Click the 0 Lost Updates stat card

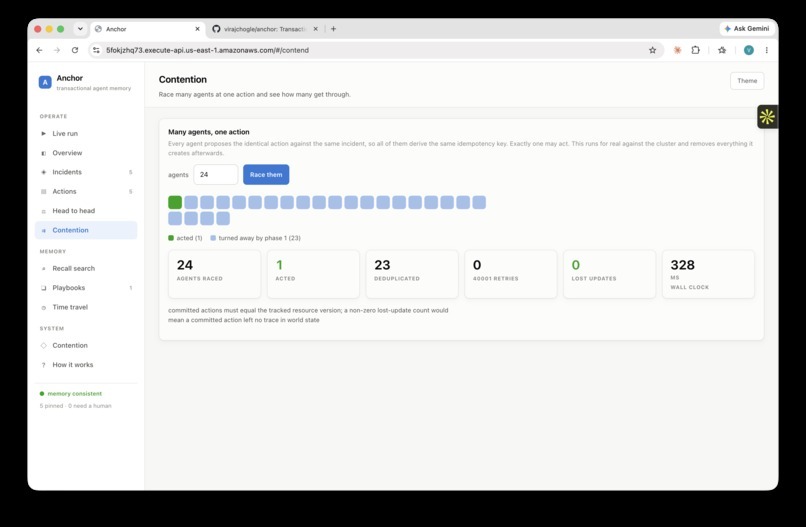(x=609, y=274)
